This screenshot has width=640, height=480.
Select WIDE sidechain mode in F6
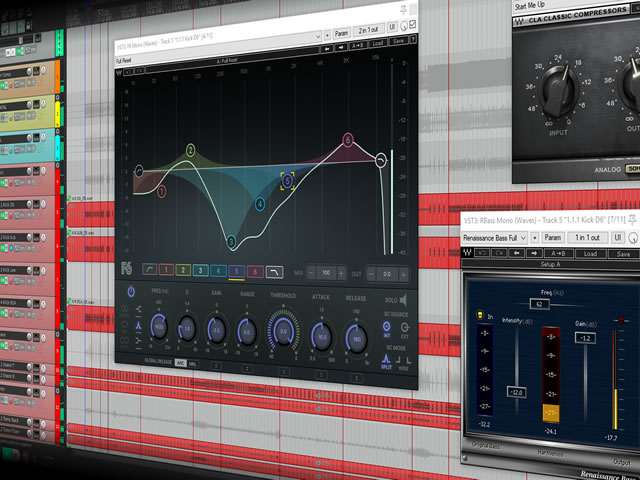click(403, 363)
